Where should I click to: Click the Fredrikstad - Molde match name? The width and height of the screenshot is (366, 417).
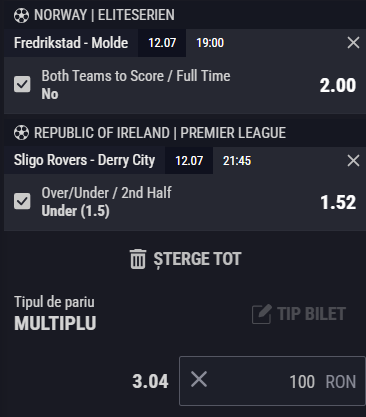click(x=71, y=43)
